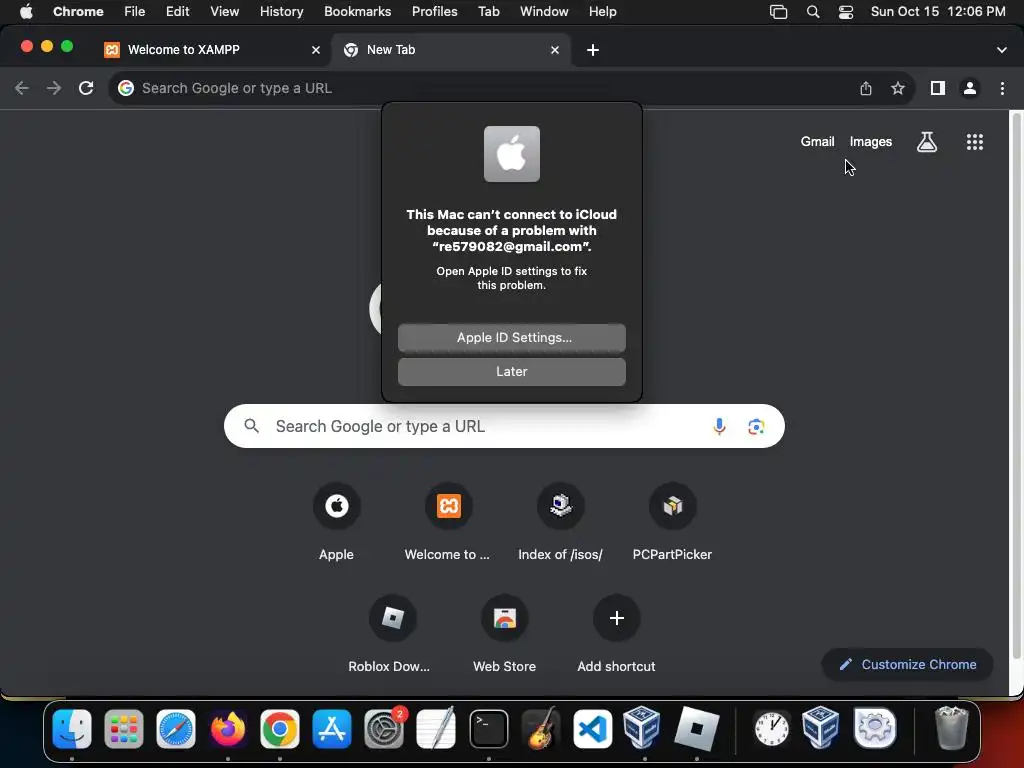The image size is (1024, 768).
Task: Close the New Tab tab
Action: pyautogui.click(x=555, y=50)
